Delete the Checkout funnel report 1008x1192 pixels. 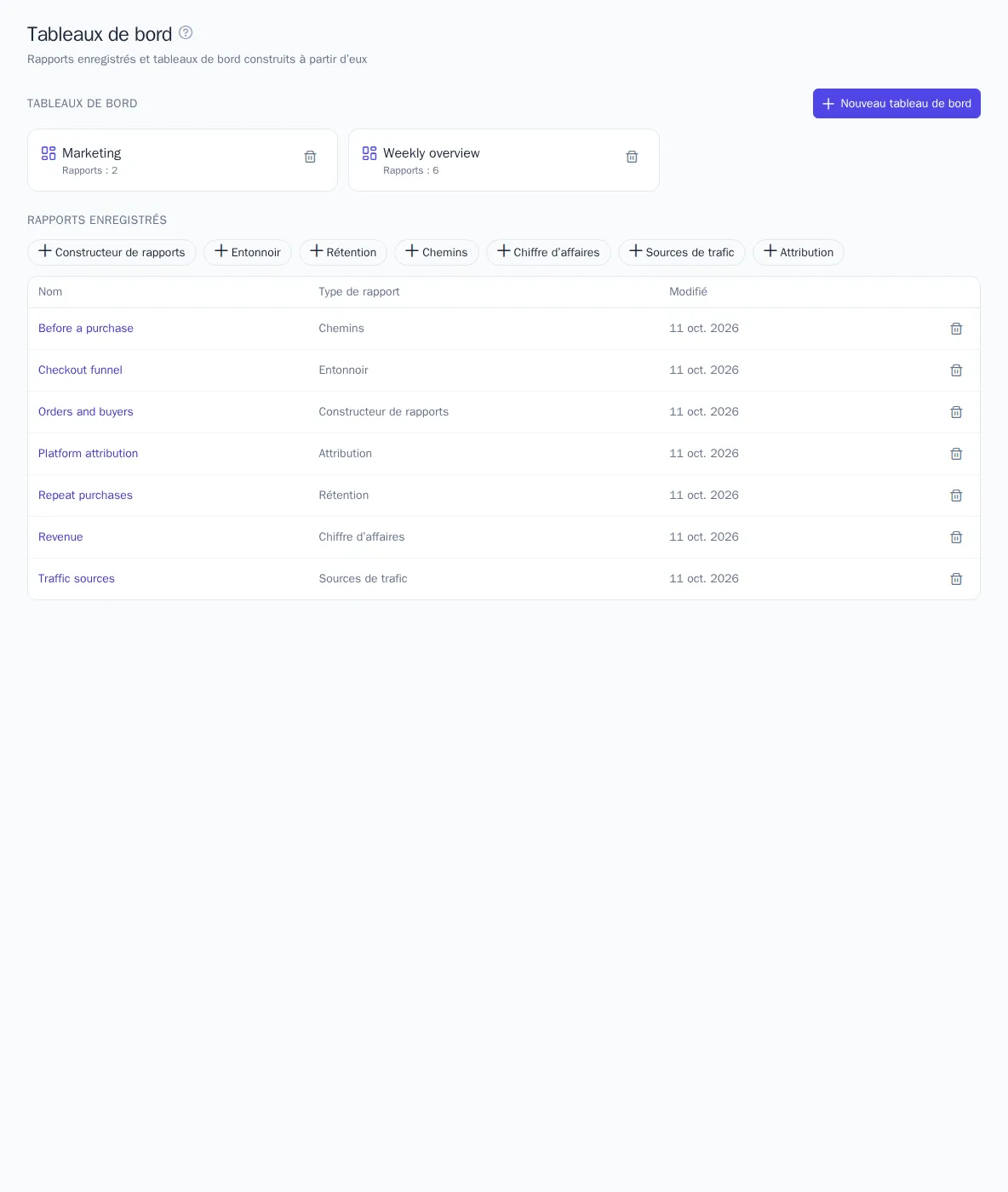tap(956, 370)
